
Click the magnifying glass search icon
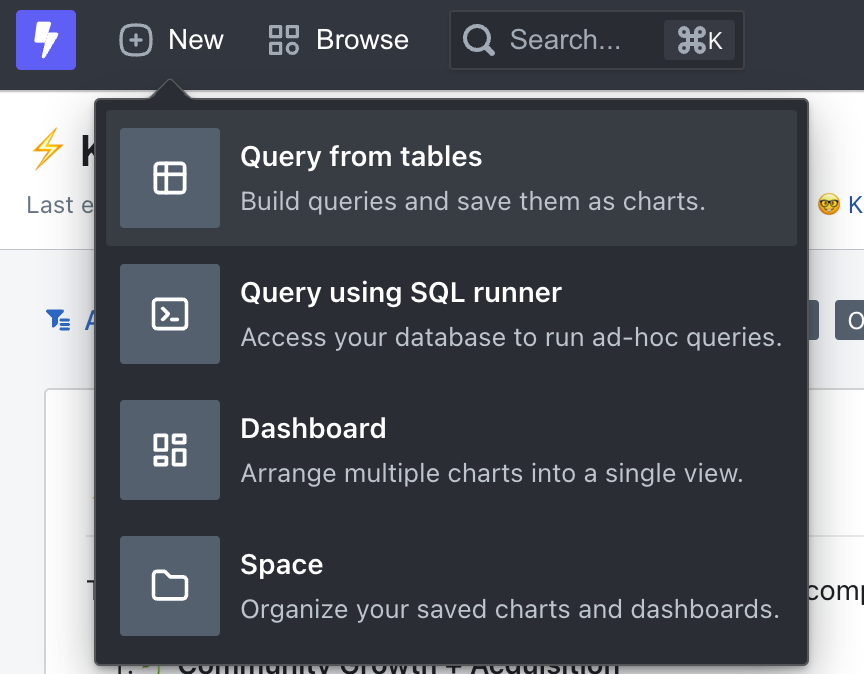pyautogui.click(x=478, y=40)
